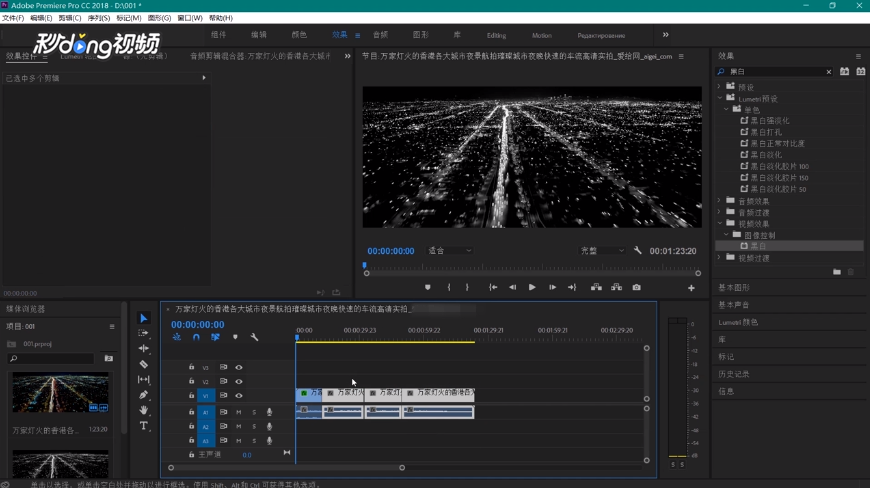870x488 pixels.
Task: Click new custom bin icon in Effects panel
Action: click(x=837, y=272)
